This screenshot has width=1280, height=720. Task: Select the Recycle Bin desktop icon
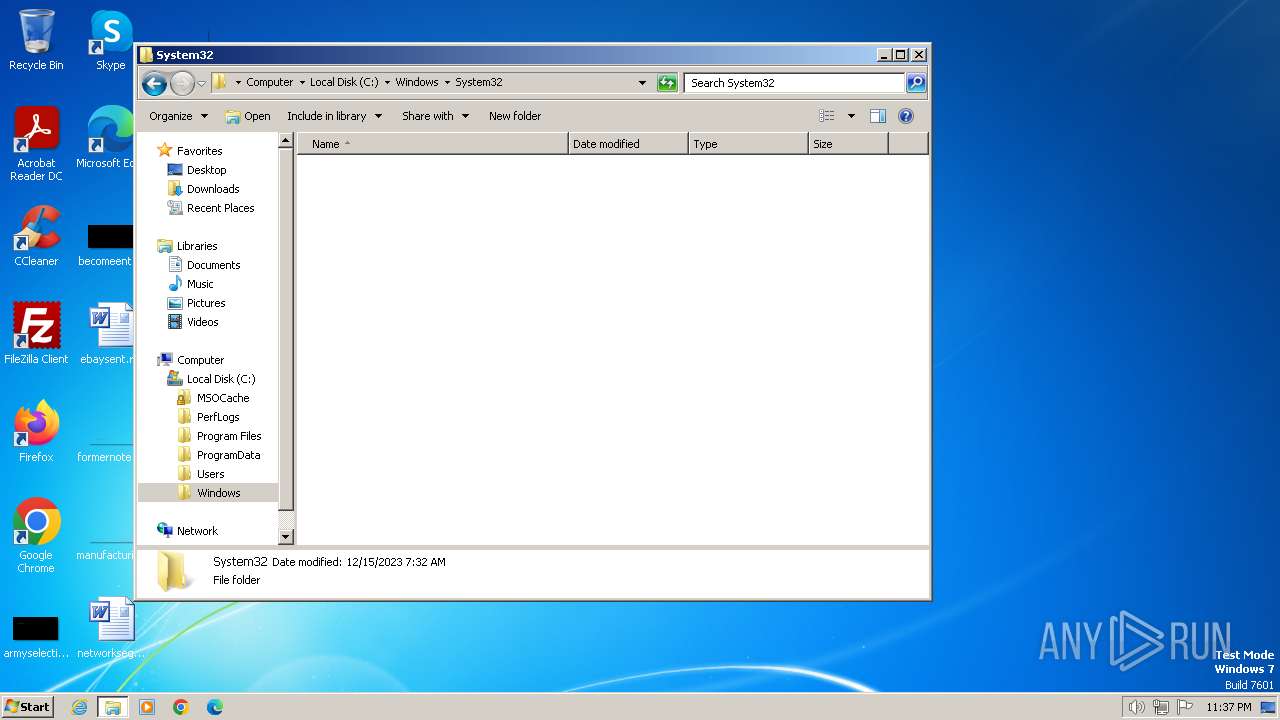(x=36, y=40)
